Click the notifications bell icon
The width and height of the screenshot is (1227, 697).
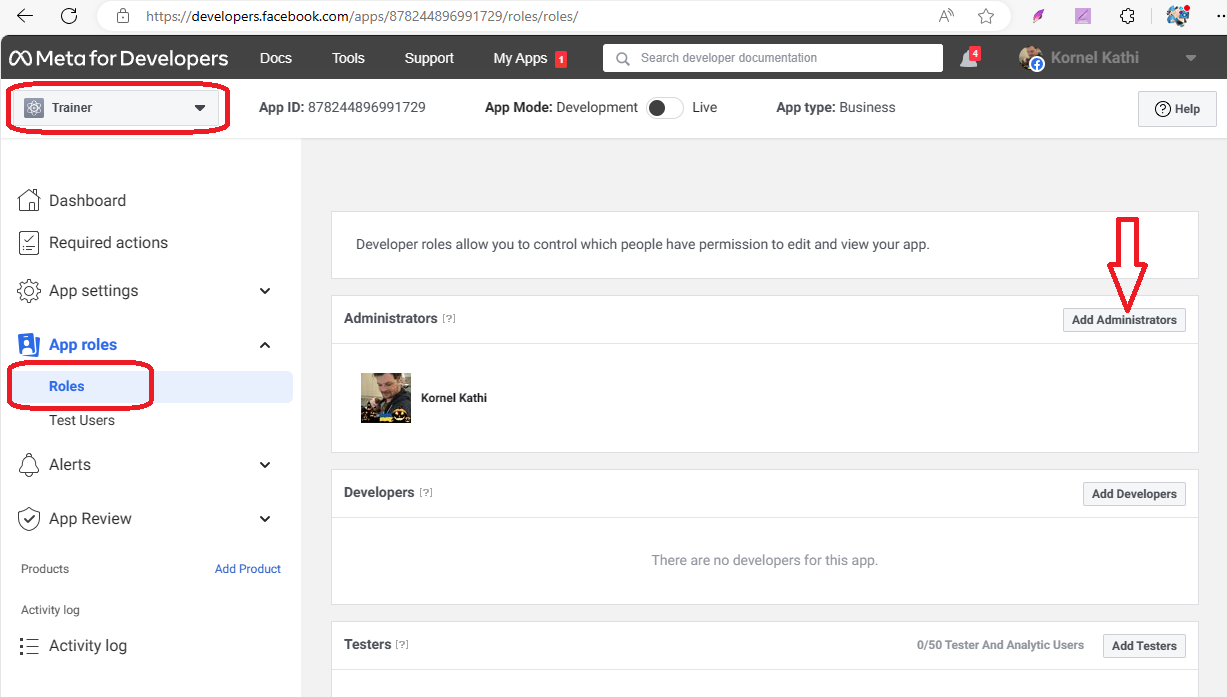pos(967,59)
